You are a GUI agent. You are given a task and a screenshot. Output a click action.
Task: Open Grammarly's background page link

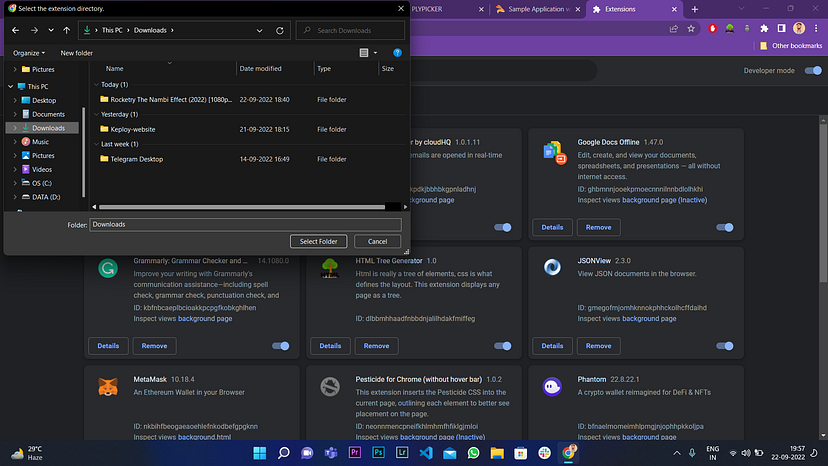(205, 319)
